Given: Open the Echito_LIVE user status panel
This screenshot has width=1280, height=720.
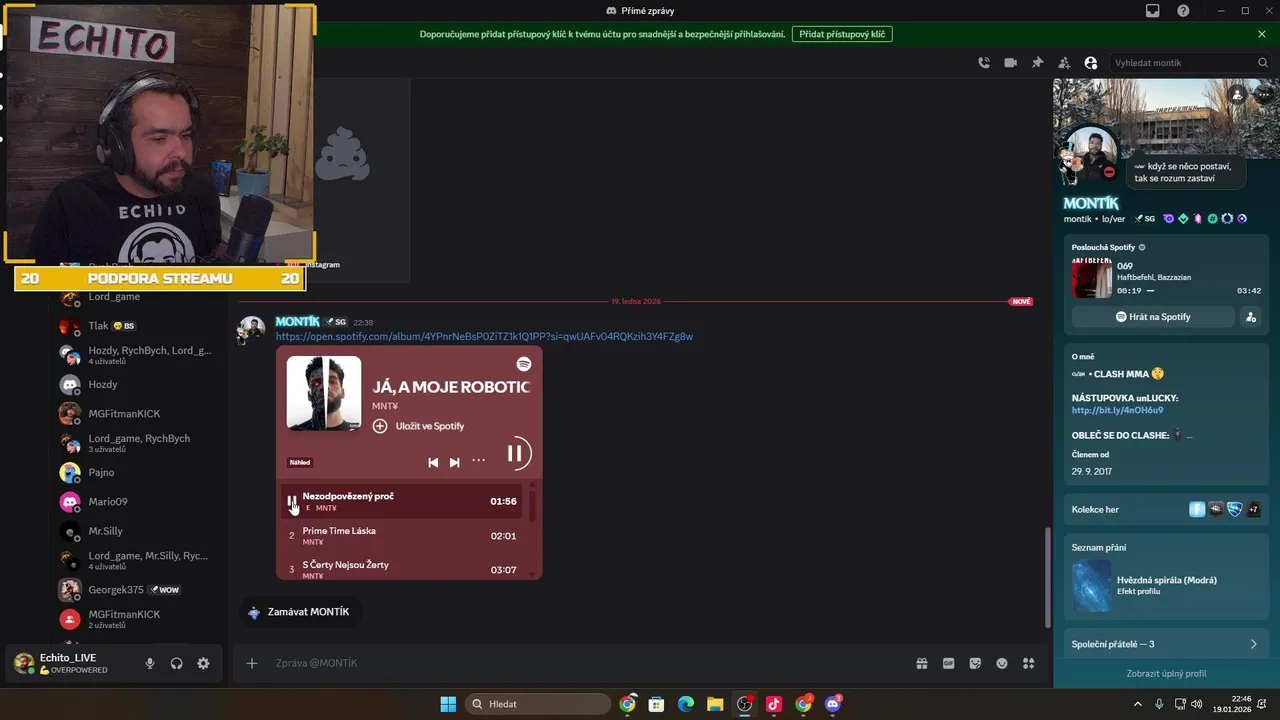Looking at the screenshot, I should pos(72,663).
